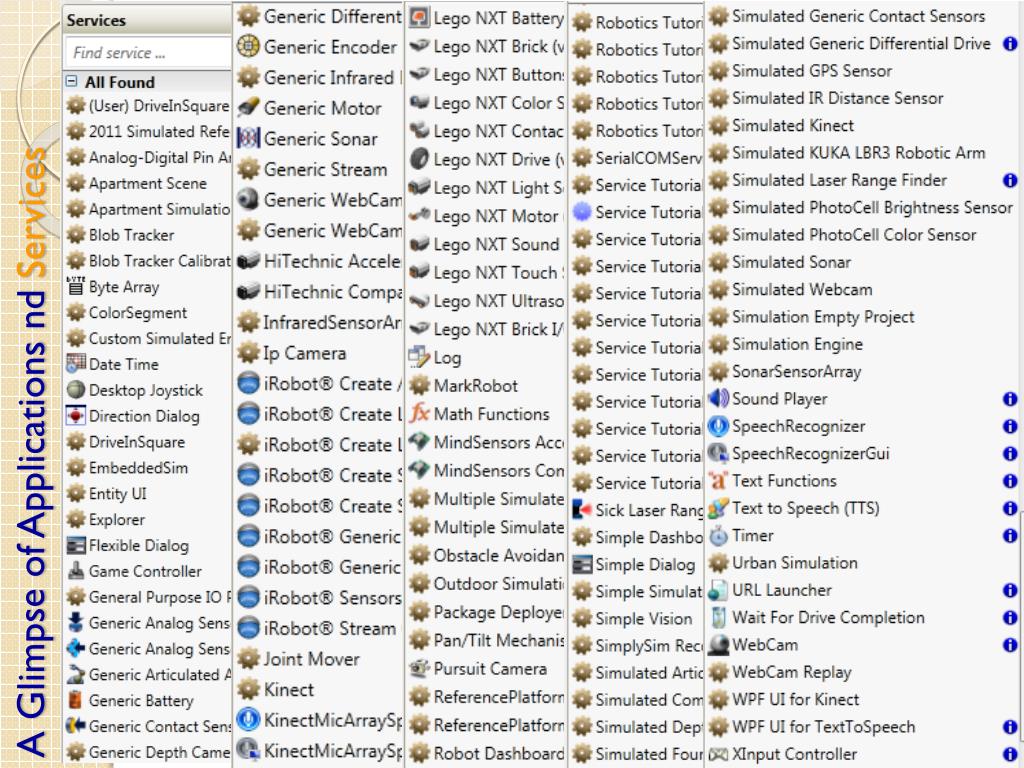Click the Timer stopwatch icon
The height and width of the screenshot is (768, 1024).
tap(718, 536)
